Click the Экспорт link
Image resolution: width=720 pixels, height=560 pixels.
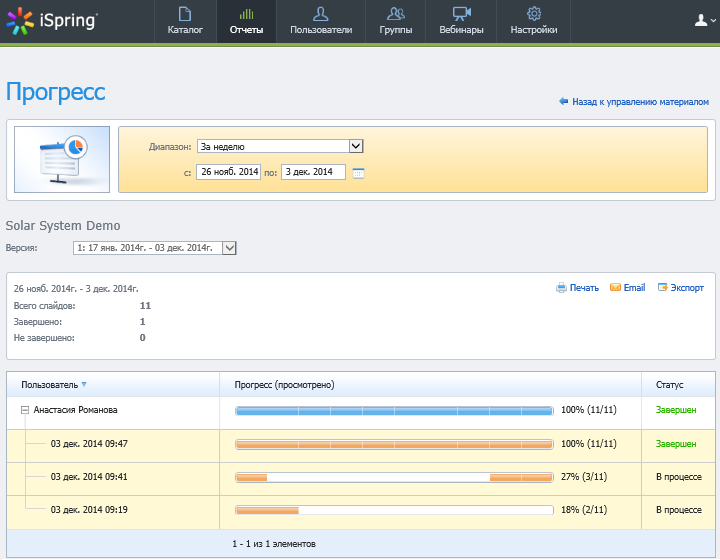pyautogui.click(x=687, y=288)
